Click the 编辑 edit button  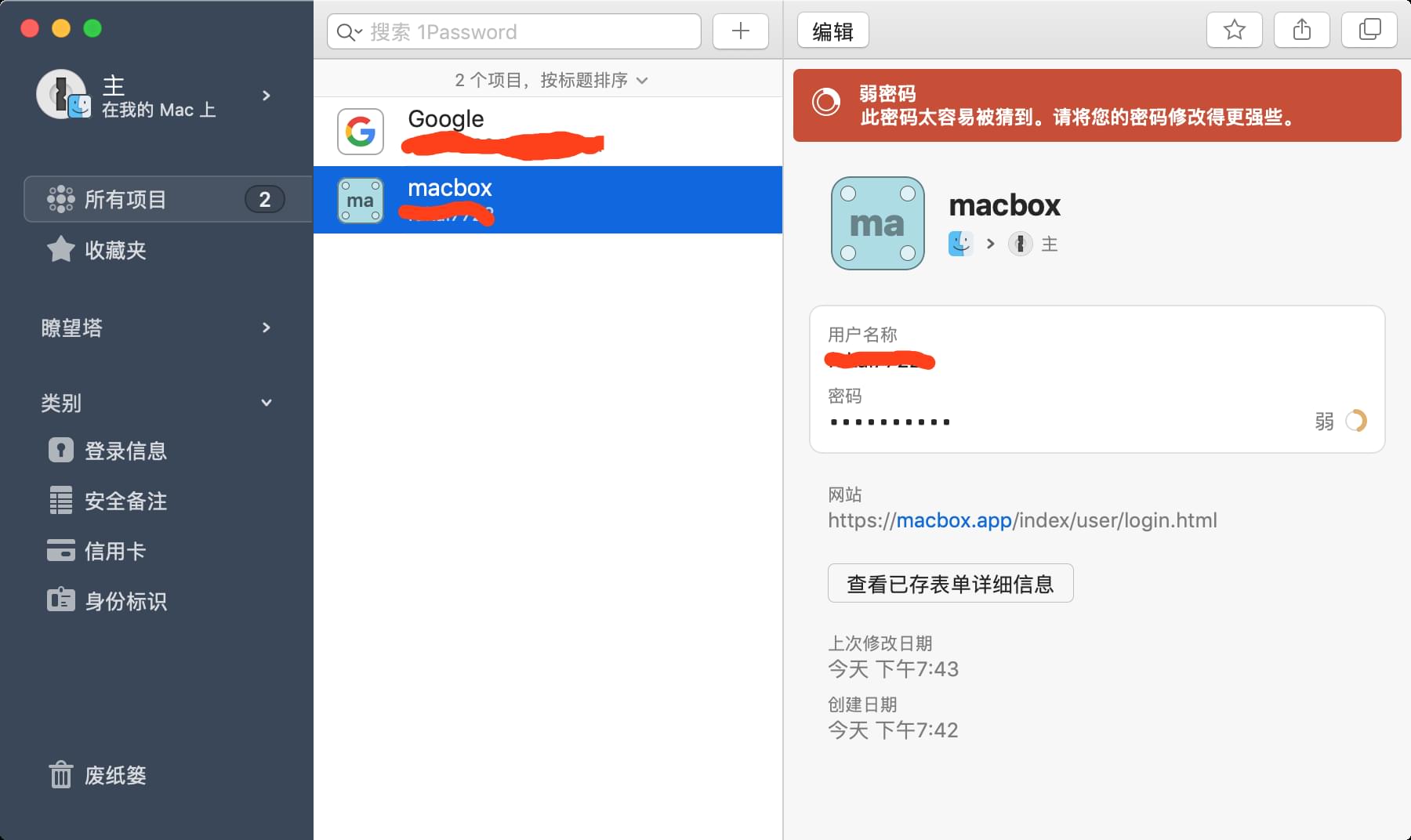point(832,31)
